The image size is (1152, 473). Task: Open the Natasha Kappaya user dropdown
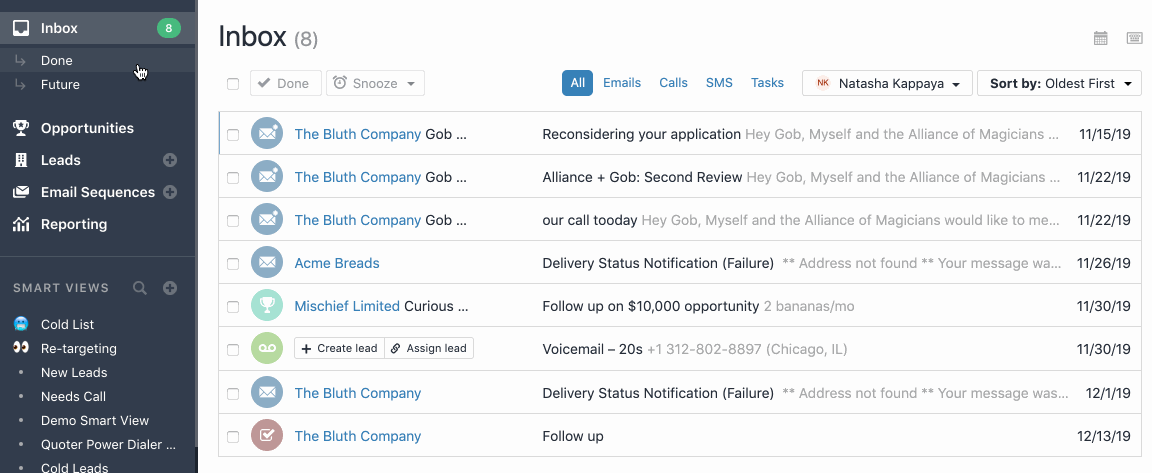(887, 83)
